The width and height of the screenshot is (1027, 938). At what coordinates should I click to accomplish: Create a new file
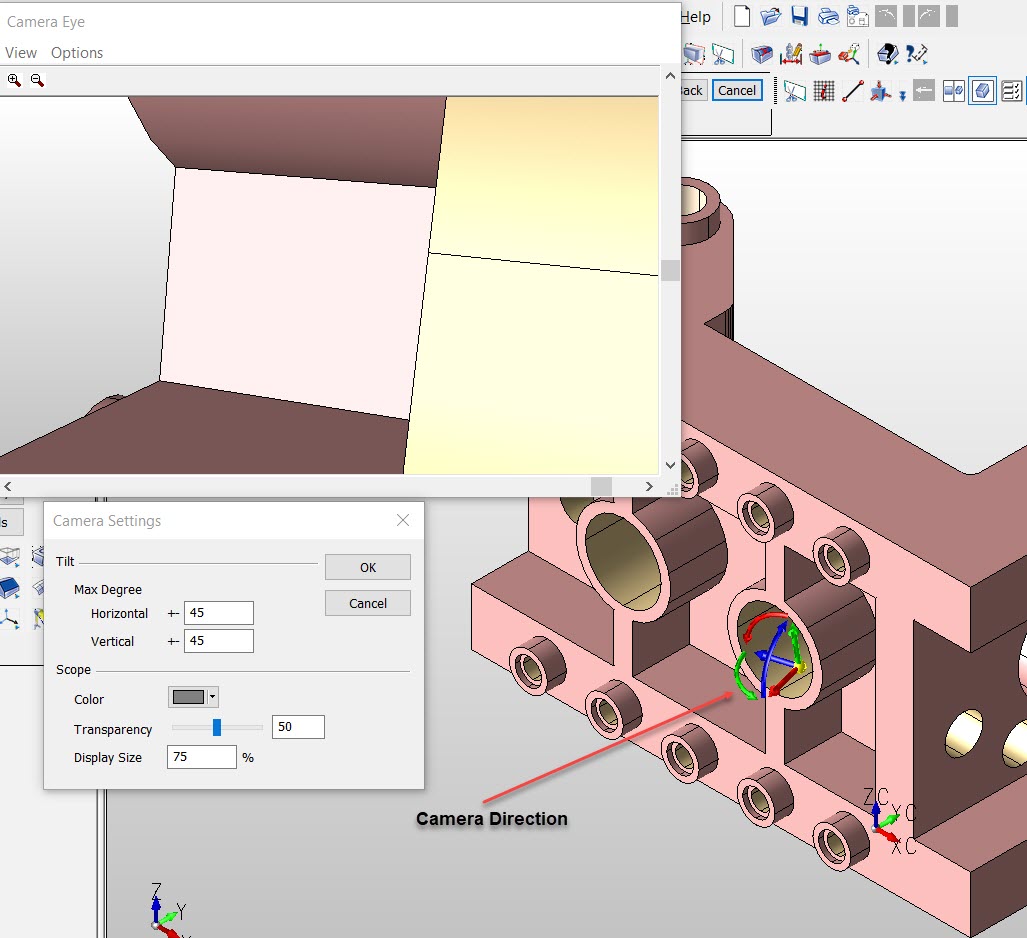740,16
